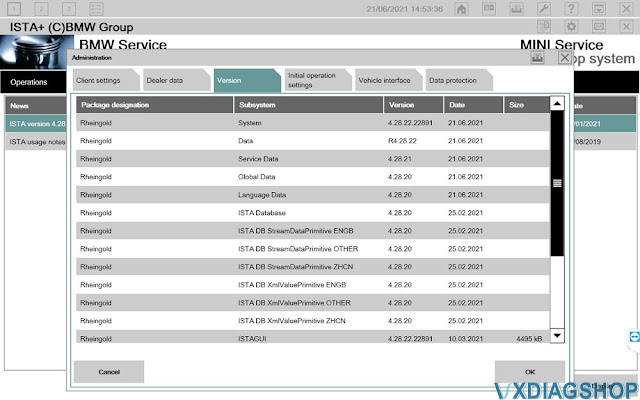Open the question mark help icon
This screenshot has height=400, width=640.
coord(571,9)
